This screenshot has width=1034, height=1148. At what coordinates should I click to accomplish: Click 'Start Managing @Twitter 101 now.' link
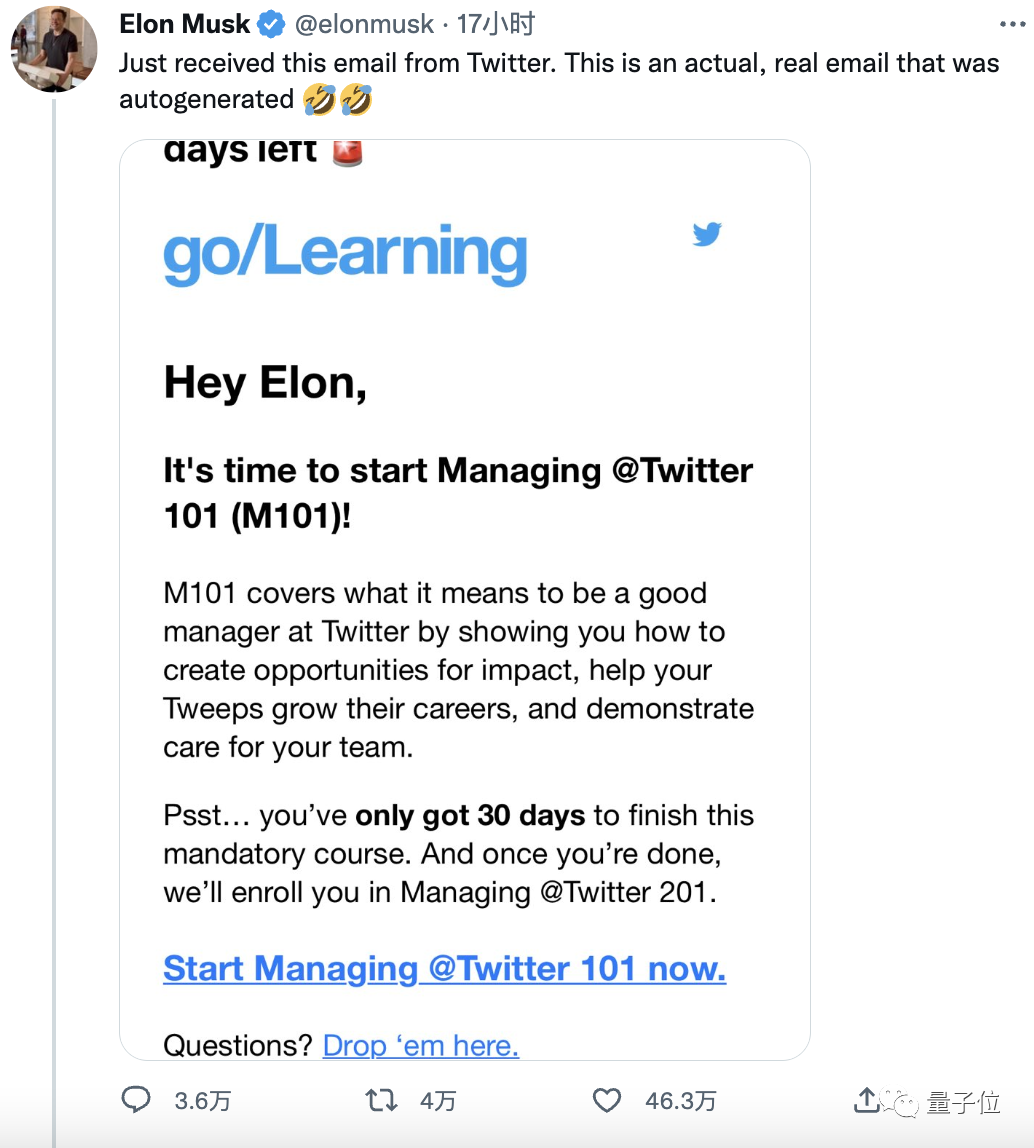(x=444, y=968)
